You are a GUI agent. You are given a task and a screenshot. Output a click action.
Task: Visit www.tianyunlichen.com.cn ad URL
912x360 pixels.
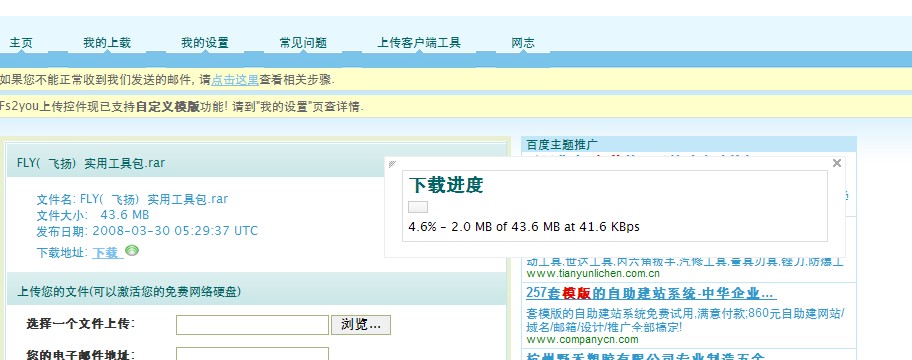point(593,273)
